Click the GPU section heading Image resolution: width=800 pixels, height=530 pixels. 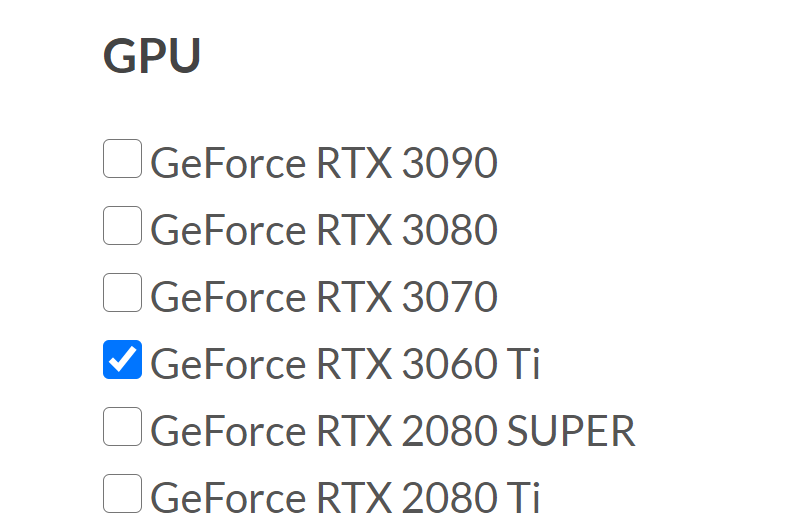pyautogui.click(x=152, y=56)
